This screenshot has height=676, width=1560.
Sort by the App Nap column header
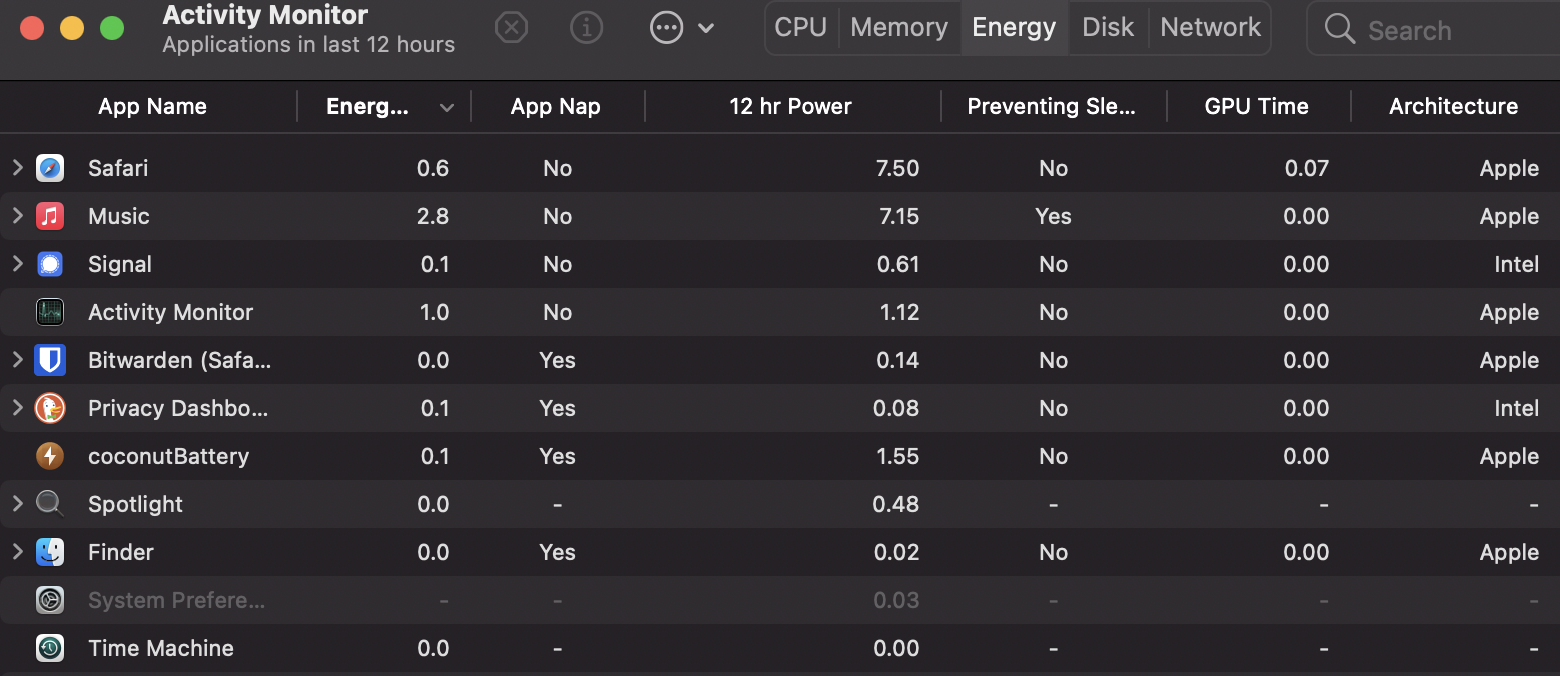[556, 107]
